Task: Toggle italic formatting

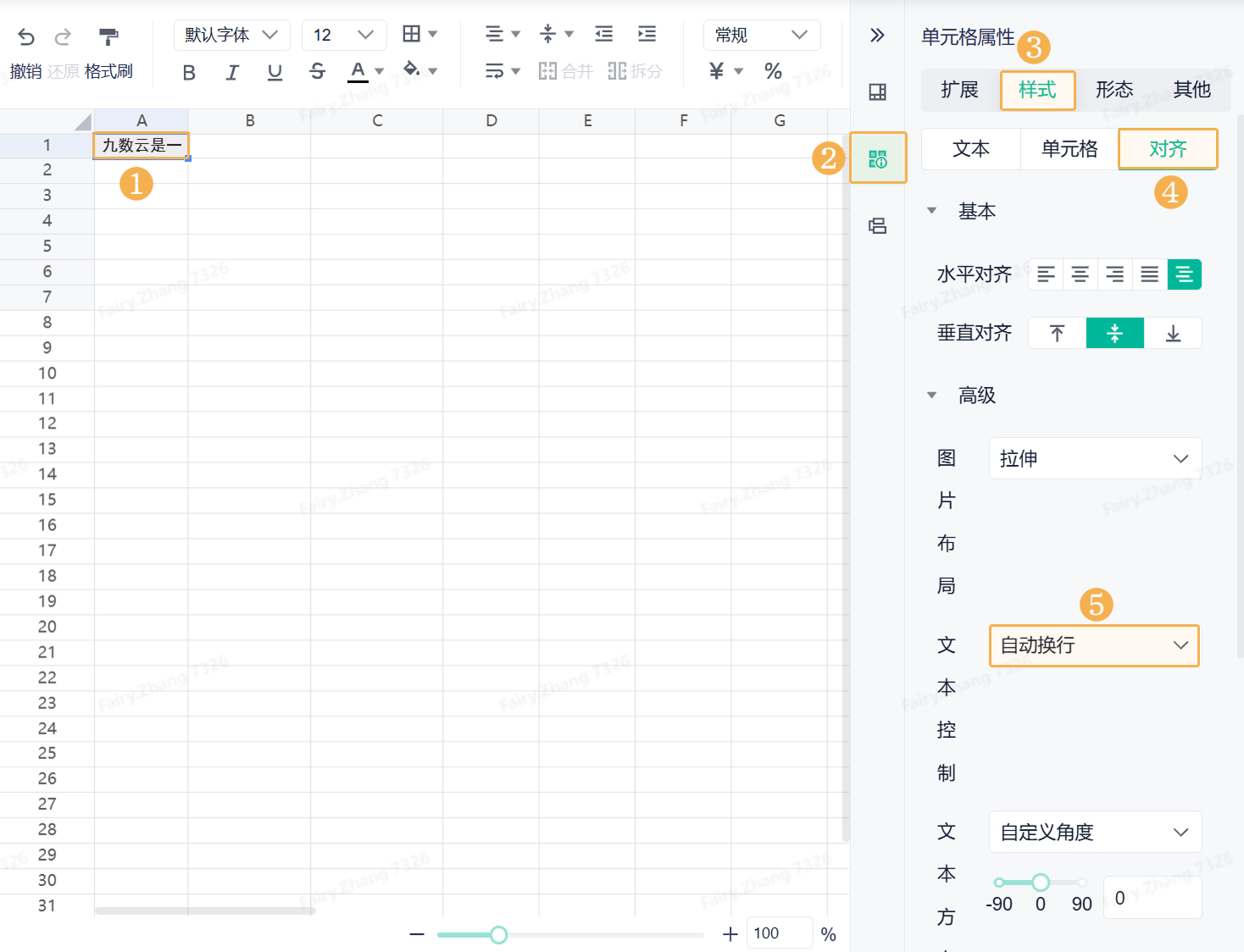Action: (x=232, y=73)
